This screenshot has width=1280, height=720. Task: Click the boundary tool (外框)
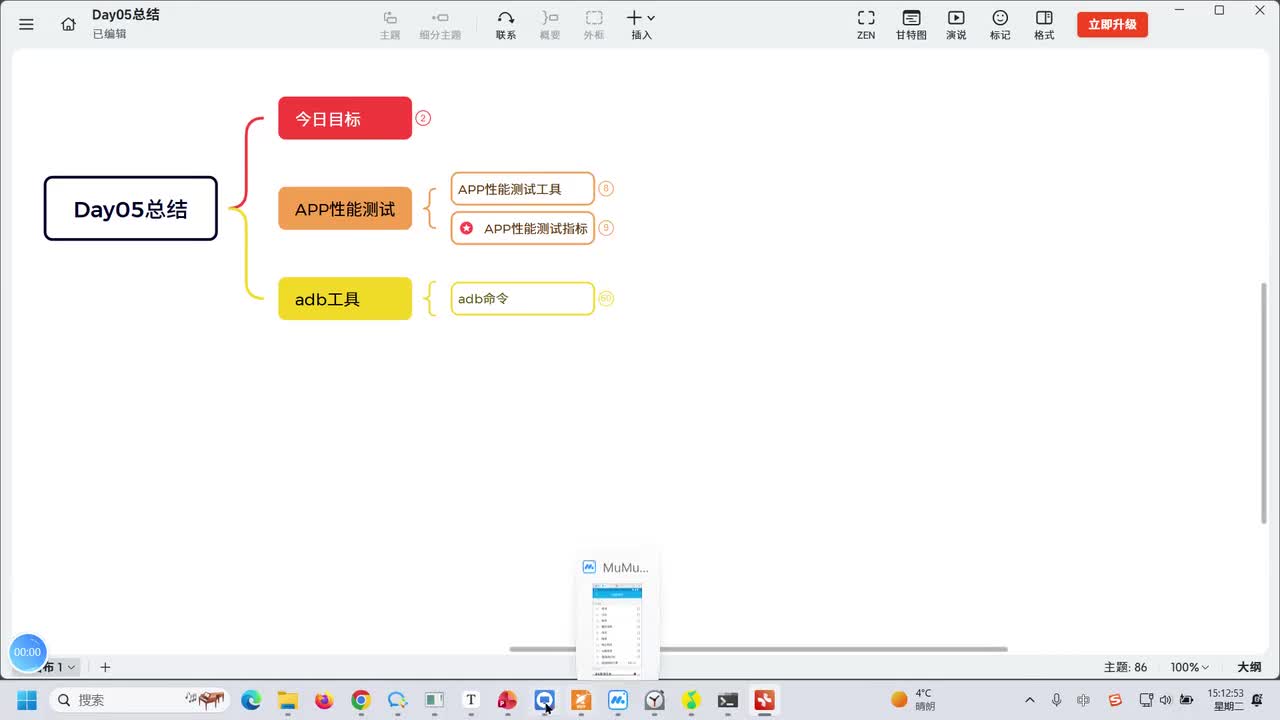(x=594, y=24)
